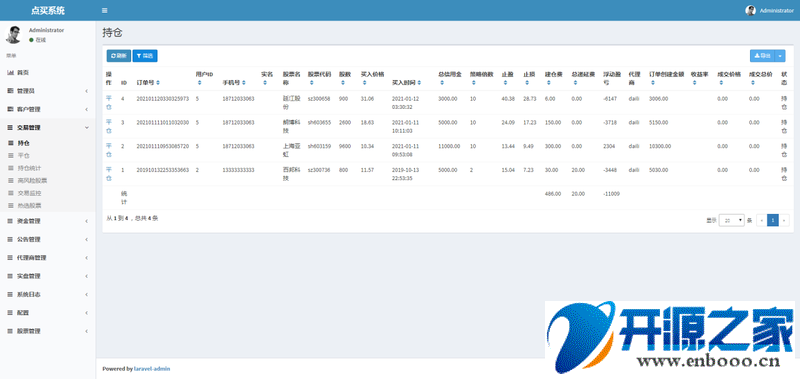The image size is (800, 379).
Task: Select page 1 in pagination
Action: (773, 220)
